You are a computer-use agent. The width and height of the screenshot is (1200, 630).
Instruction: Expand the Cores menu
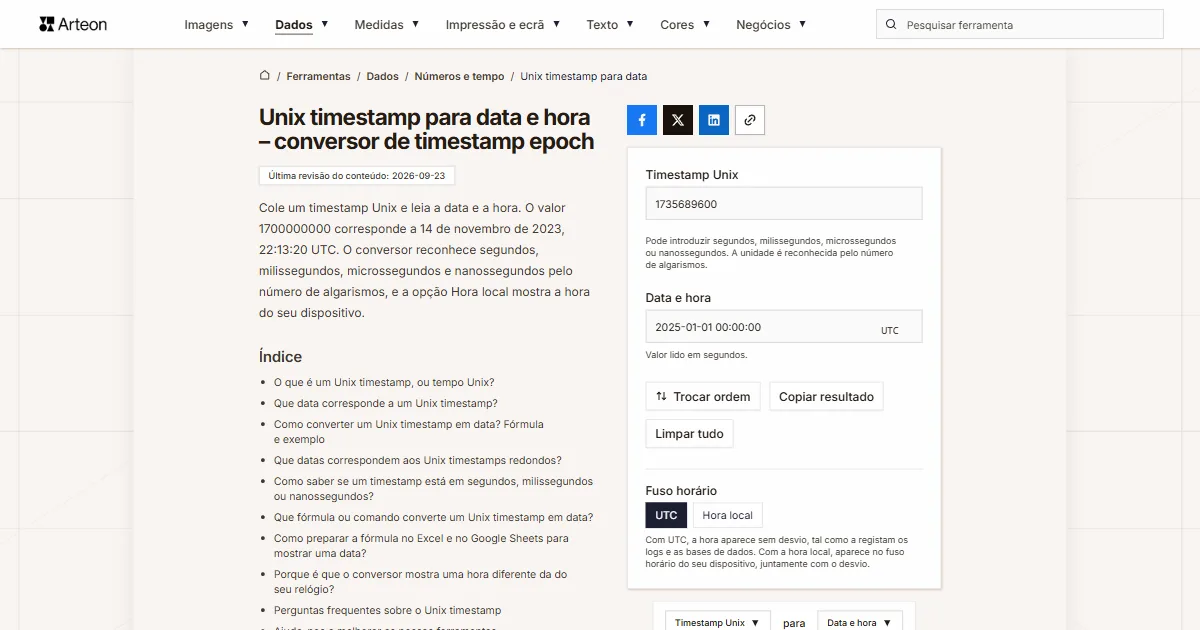(x=685, y=25)
